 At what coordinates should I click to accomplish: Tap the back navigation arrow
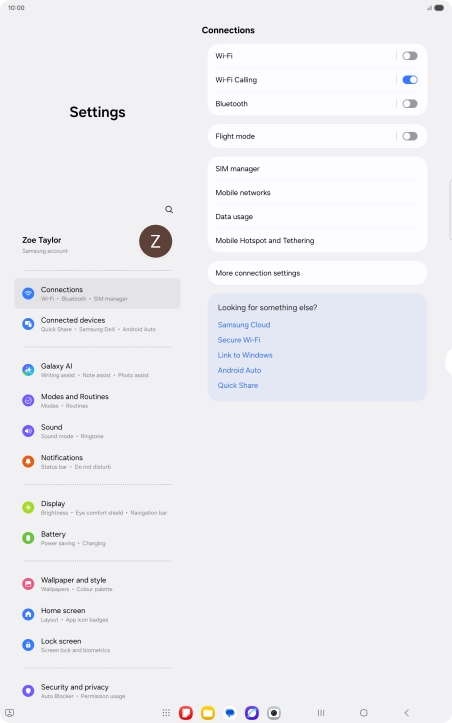(x=406, y=713)
